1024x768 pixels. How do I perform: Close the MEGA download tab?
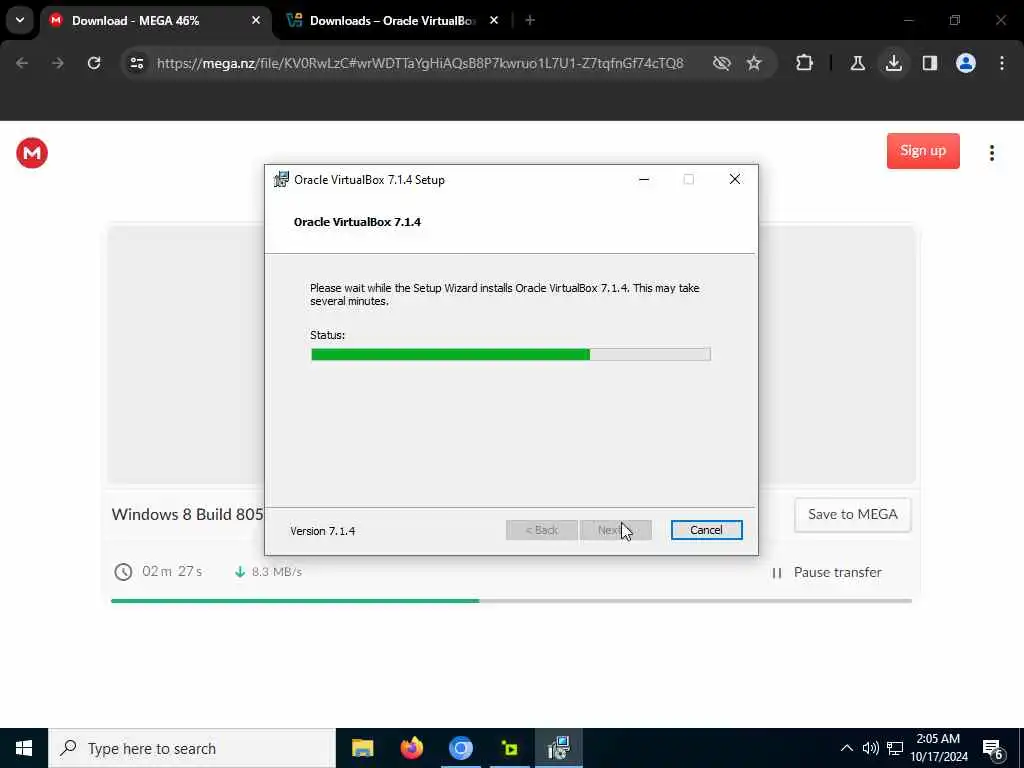pyautogui.click(x=256, y=20)
